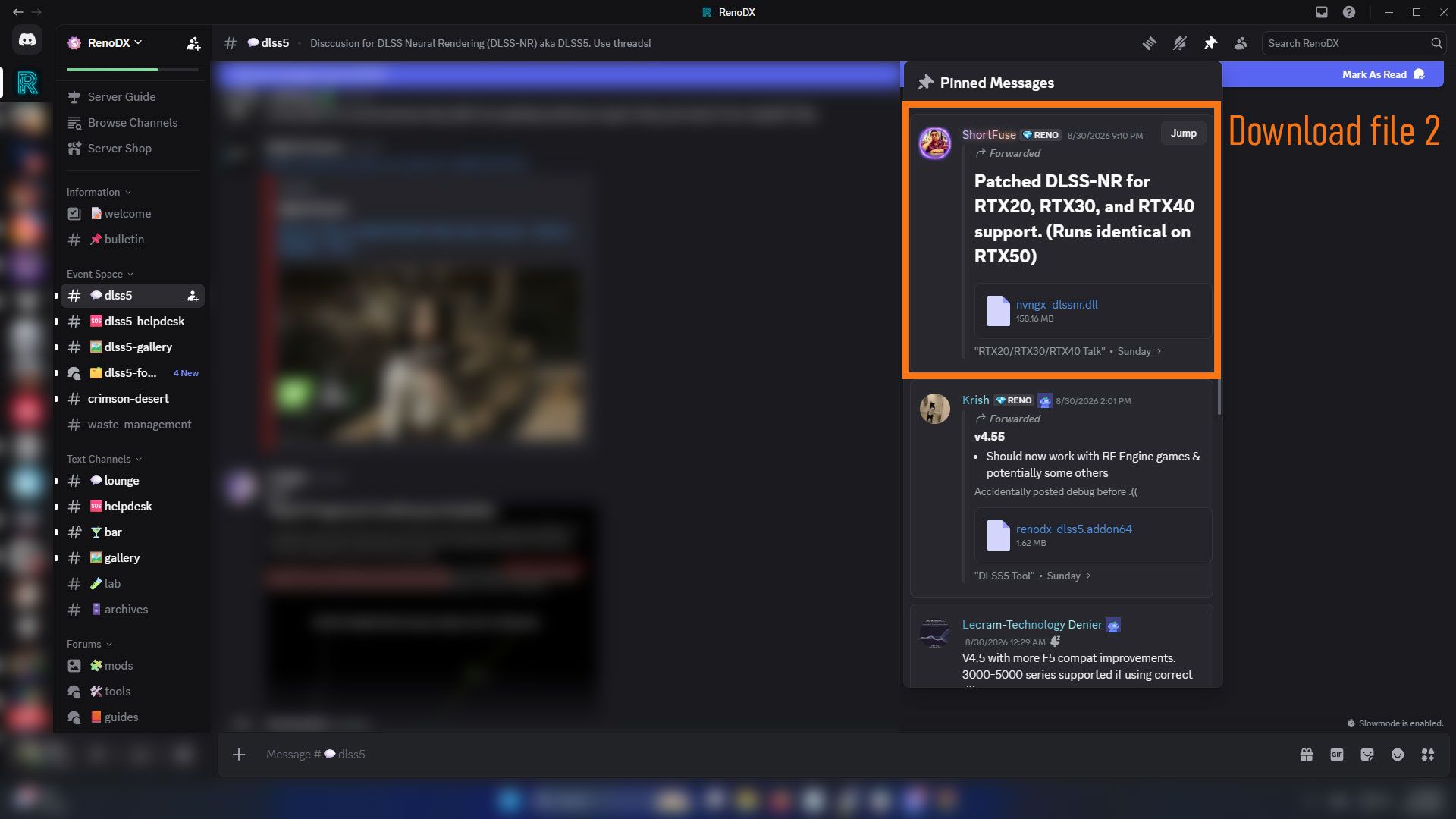Click the Krish username
Viewport: 1456px width, 819px height.
point(975,400)
